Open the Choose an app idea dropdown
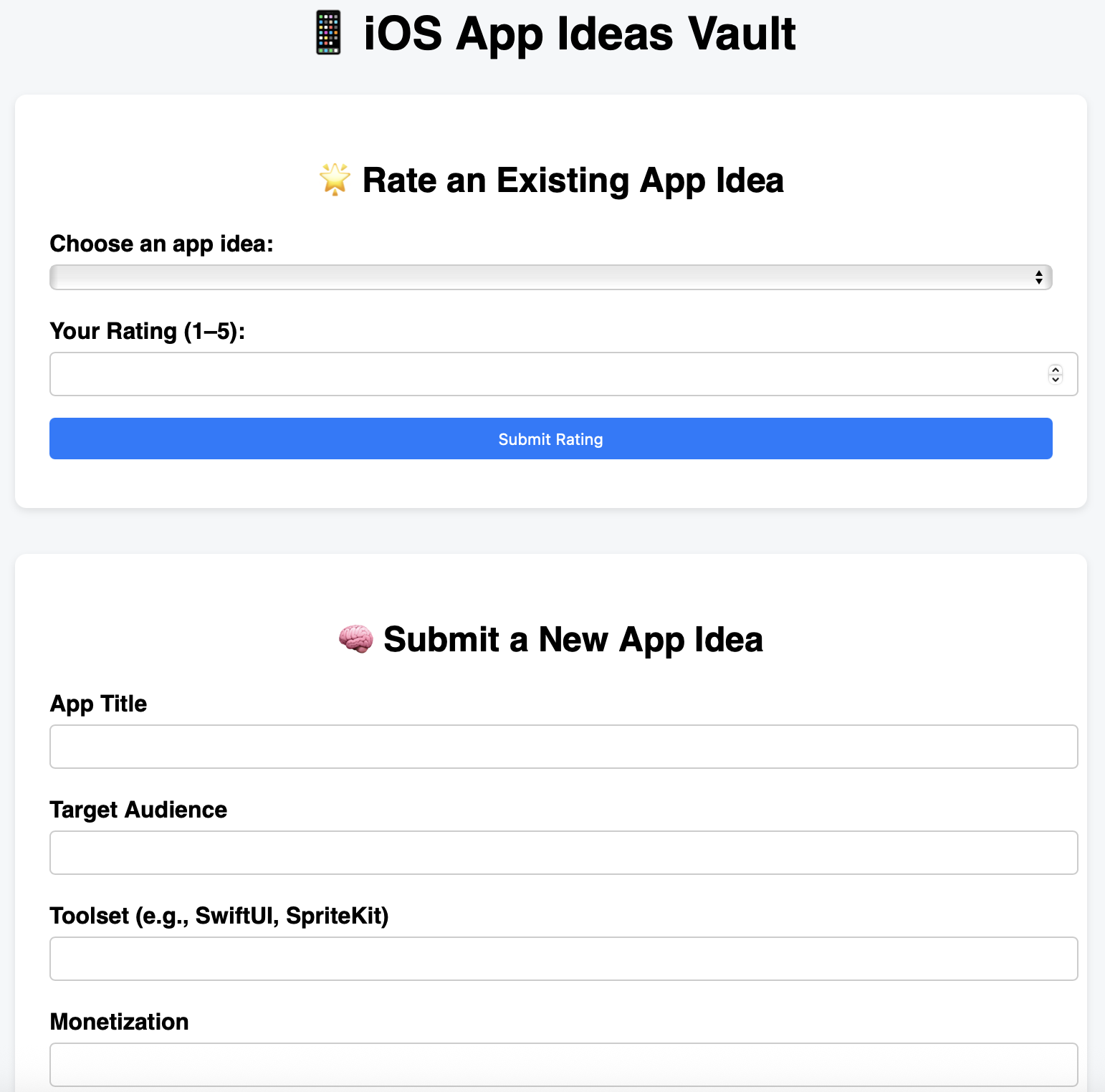Viewport: 1105px width, 1092px height. click(550, 277)
